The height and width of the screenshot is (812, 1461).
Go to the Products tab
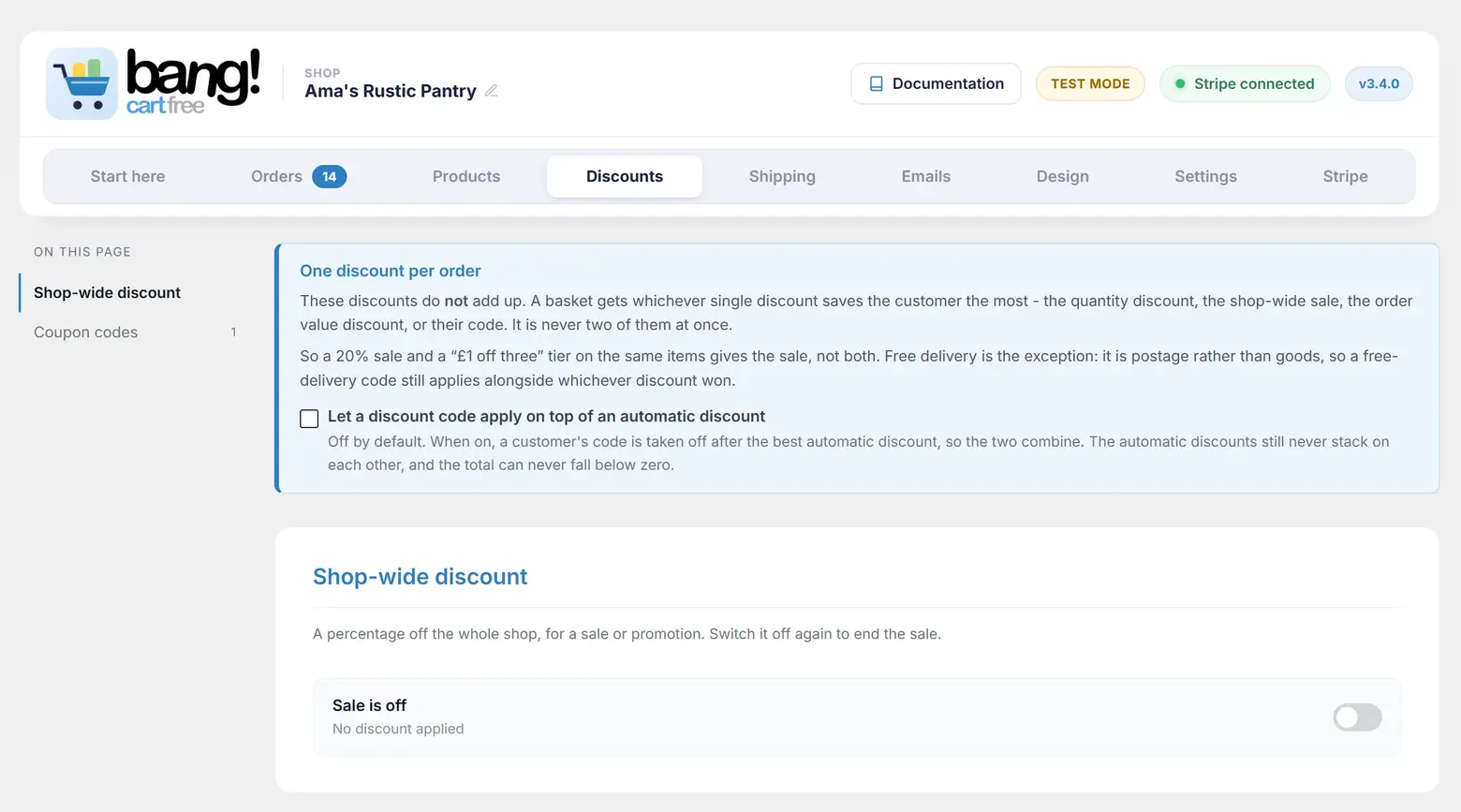[466, 176]
